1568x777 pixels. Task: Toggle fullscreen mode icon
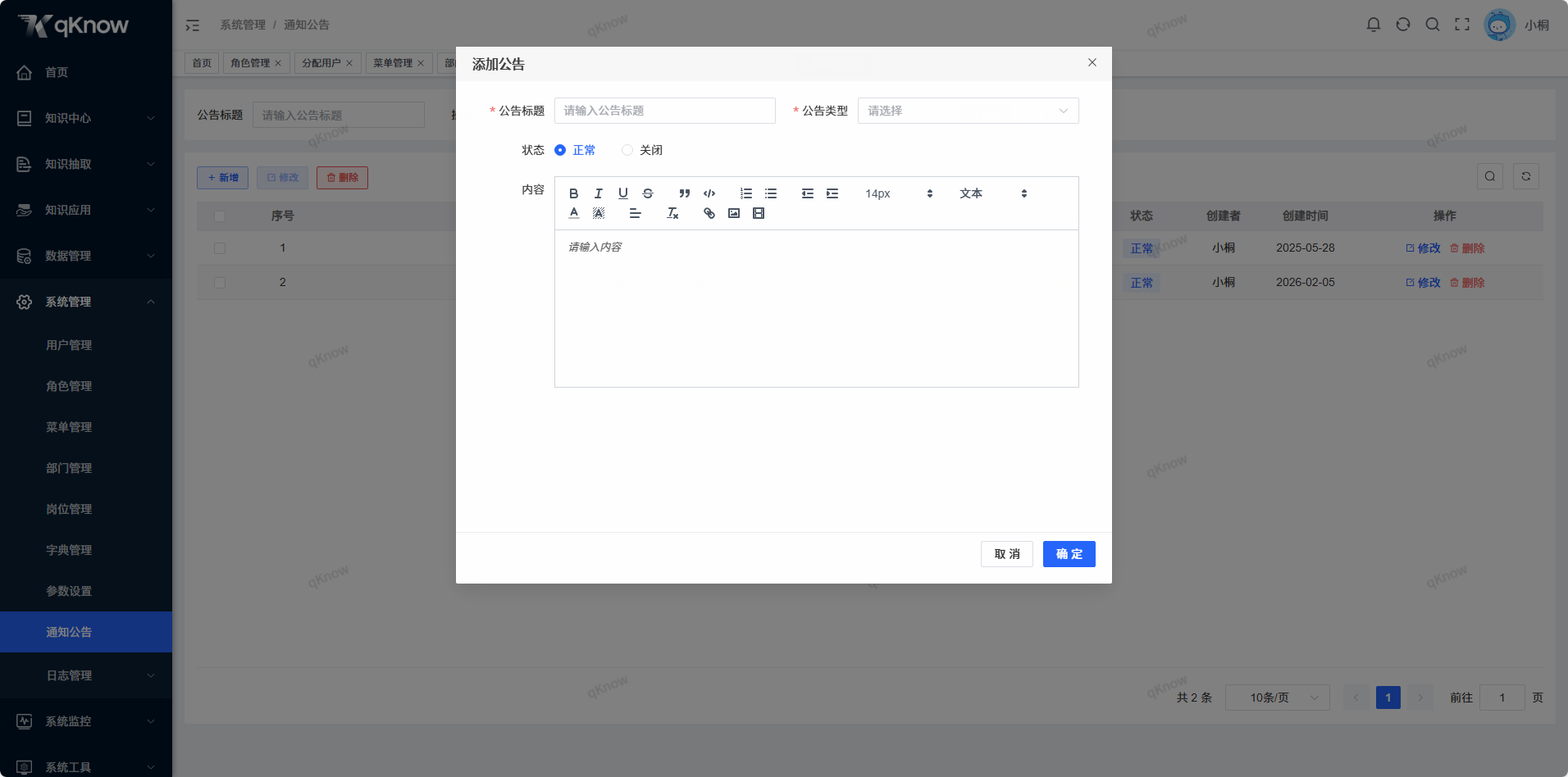click(1462, 25)
